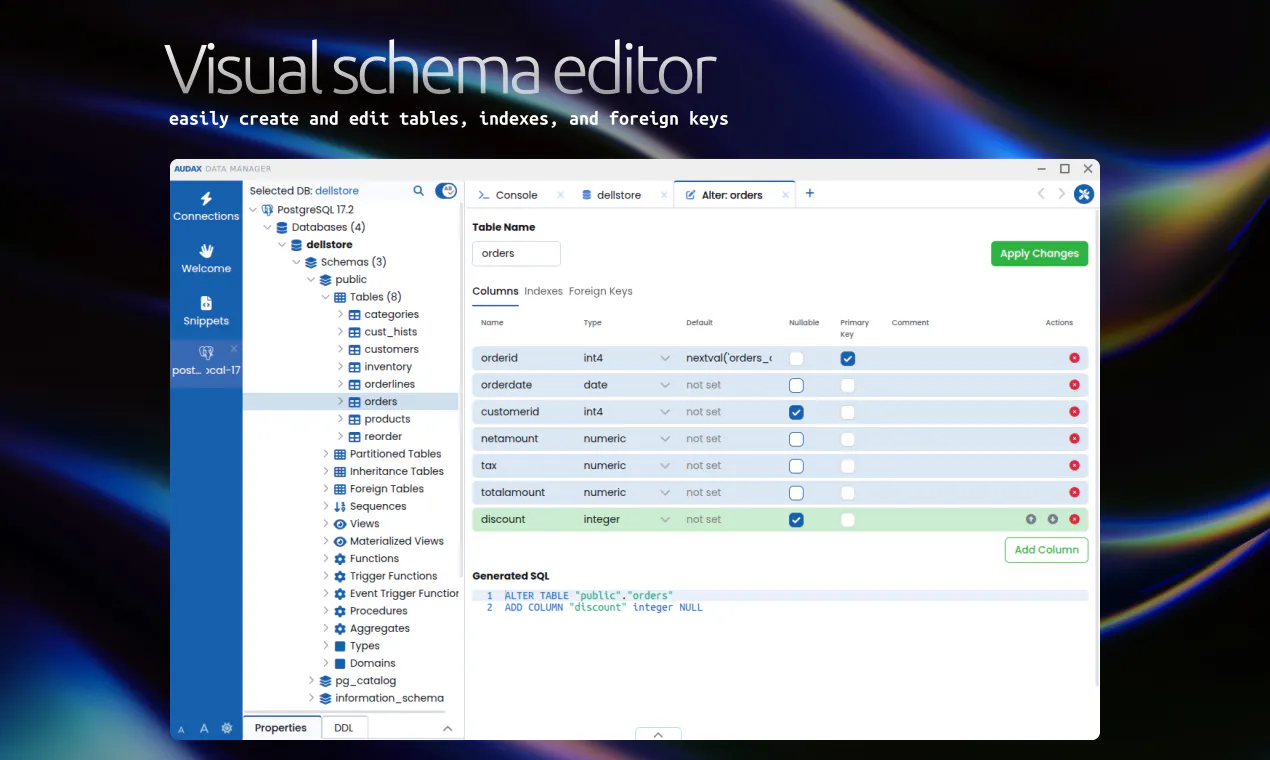1270x760 pixels.
Task: Open the Snippets panel
Action: (206, 311)
